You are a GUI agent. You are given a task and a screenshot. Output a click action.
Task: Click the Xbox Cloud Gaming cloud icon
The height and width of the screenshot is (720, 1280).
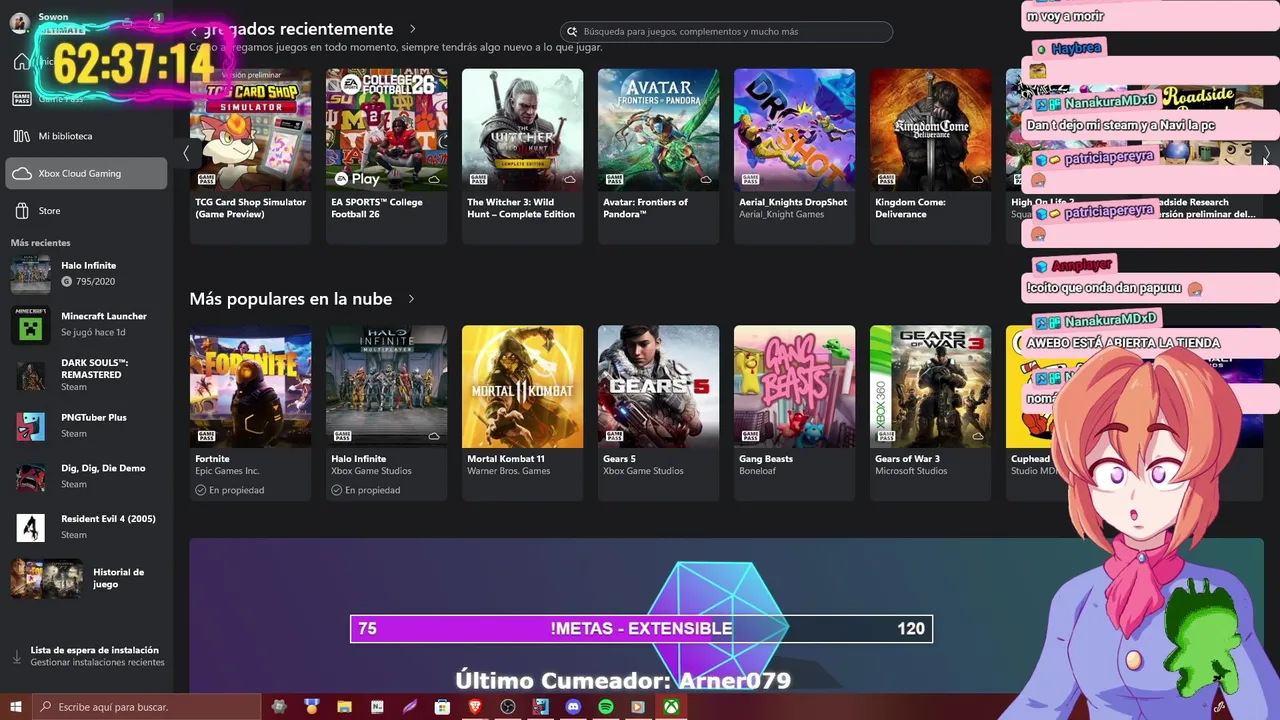[x=21, y=173]
